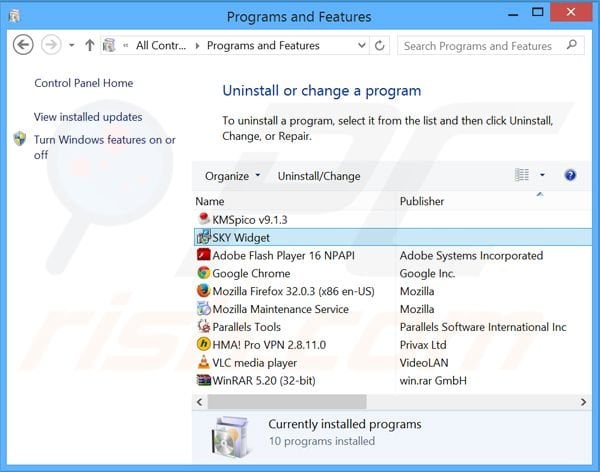Click the win.rar GmbH publisher cell
This screenshot has width=600, height=472.
tap(433, 381)
